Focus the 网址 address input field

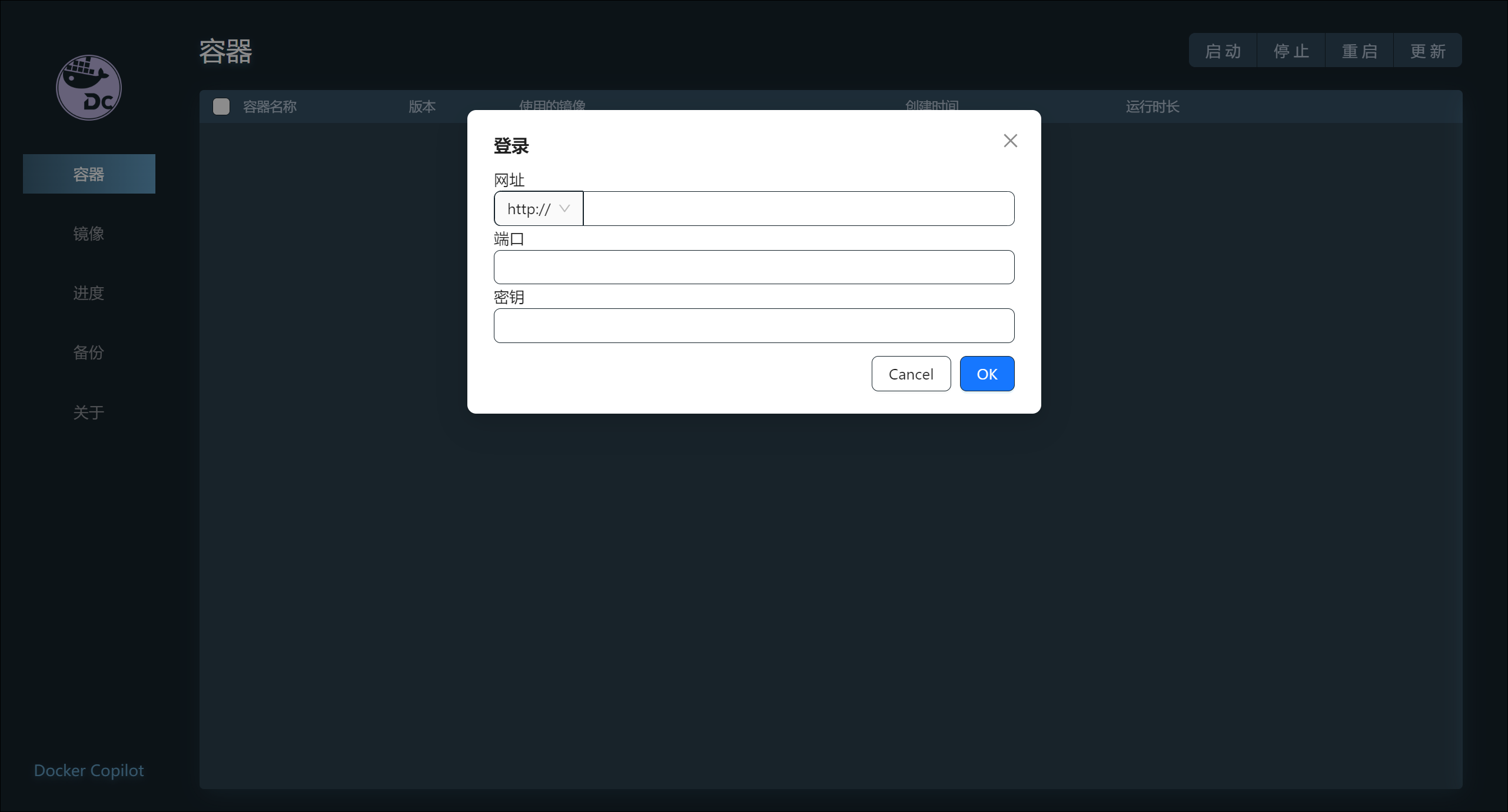[x=798, y=209]
